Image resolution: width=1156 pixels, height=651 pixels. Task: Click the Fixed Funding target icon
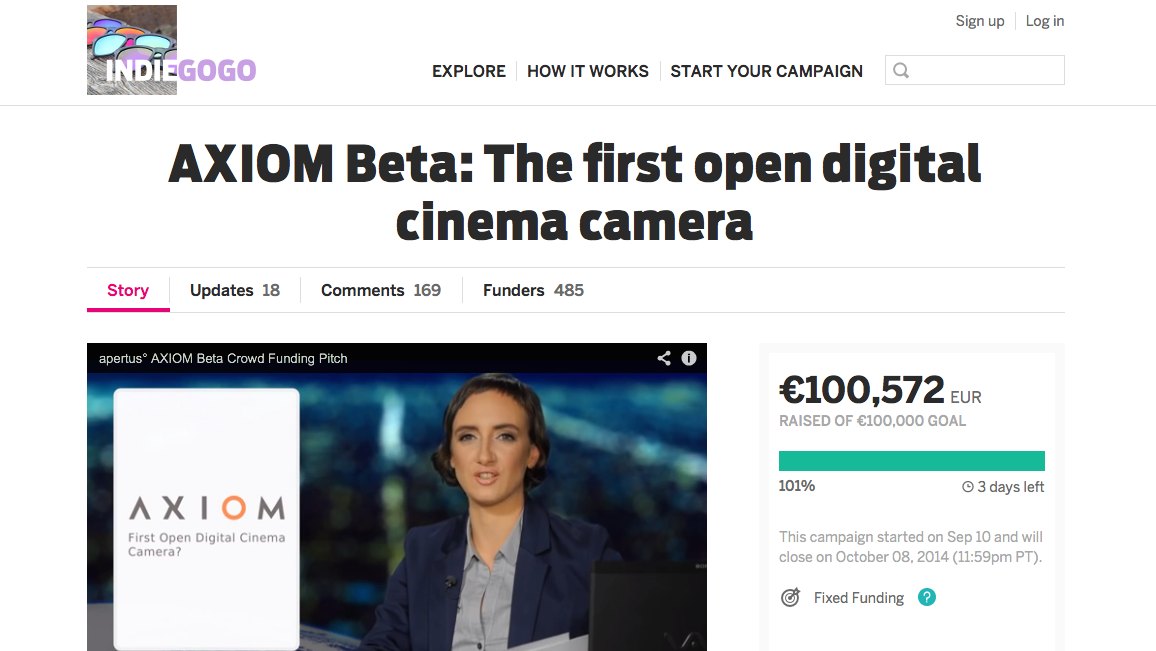coord(790,598)
